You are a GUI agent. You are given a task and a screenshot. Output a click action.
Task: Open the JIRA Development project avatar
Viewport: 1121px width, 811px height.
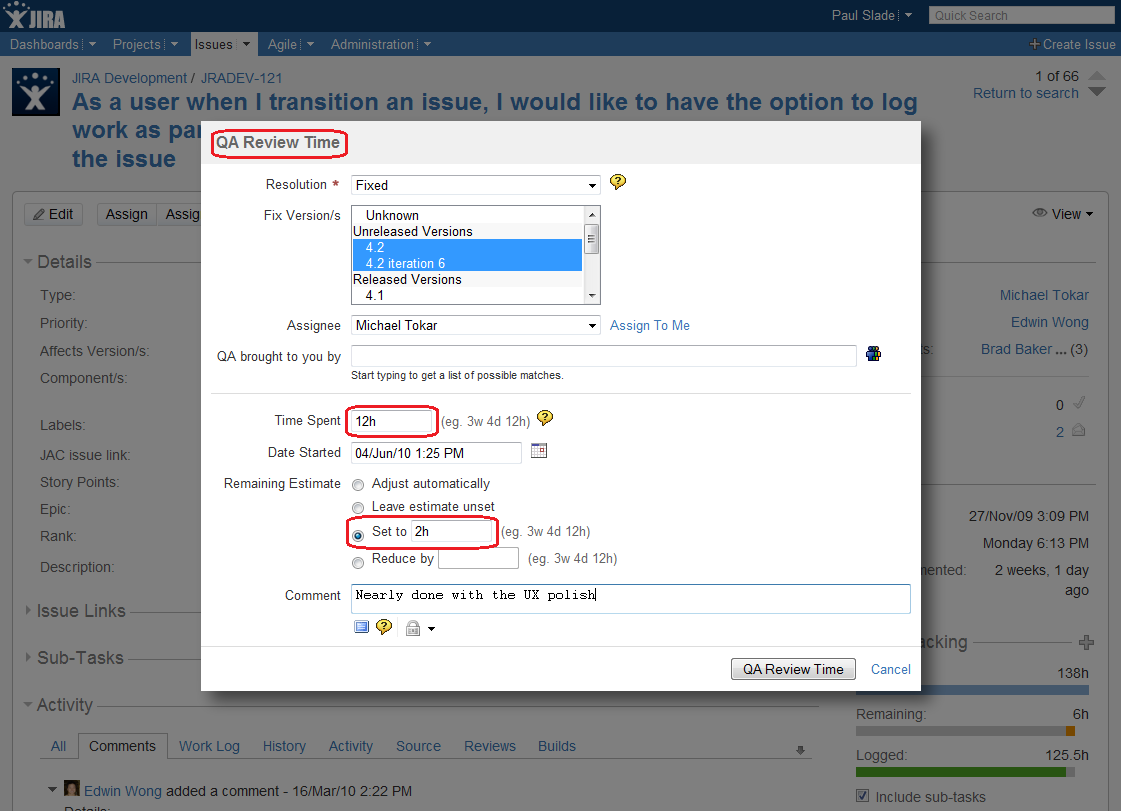coord(36,92)
